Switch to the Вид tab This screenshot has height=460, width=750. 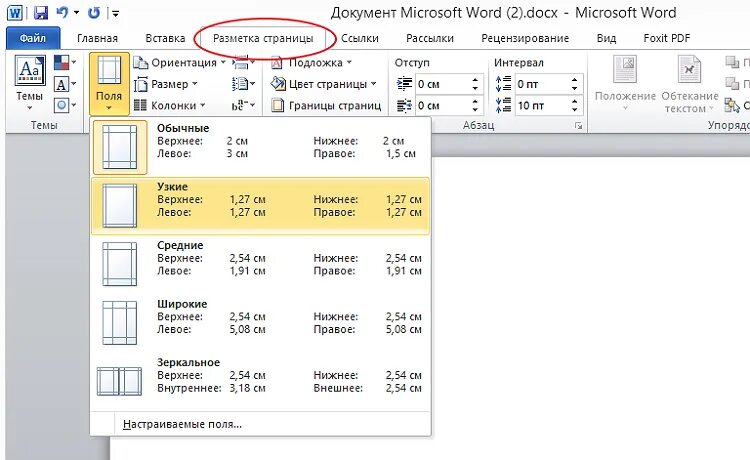[606, 38]
